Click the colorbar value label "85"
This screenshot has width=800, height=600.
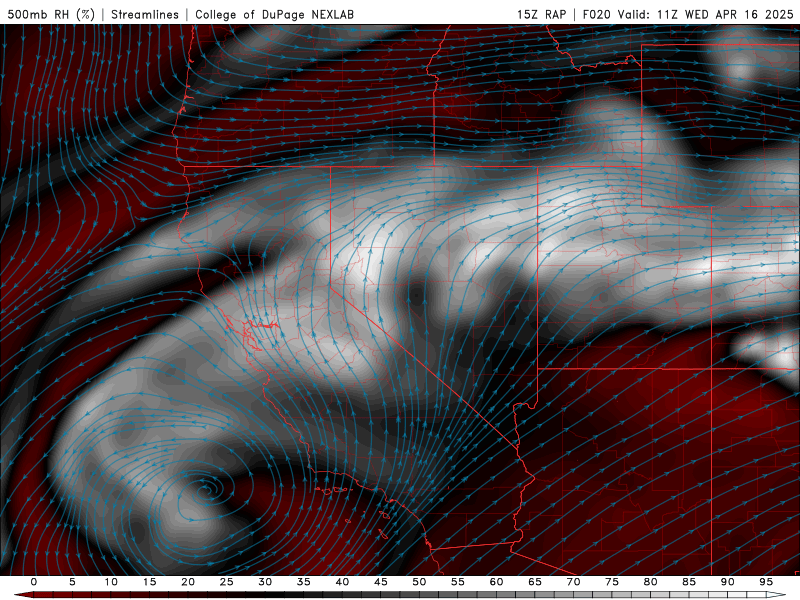coord(689,582)
